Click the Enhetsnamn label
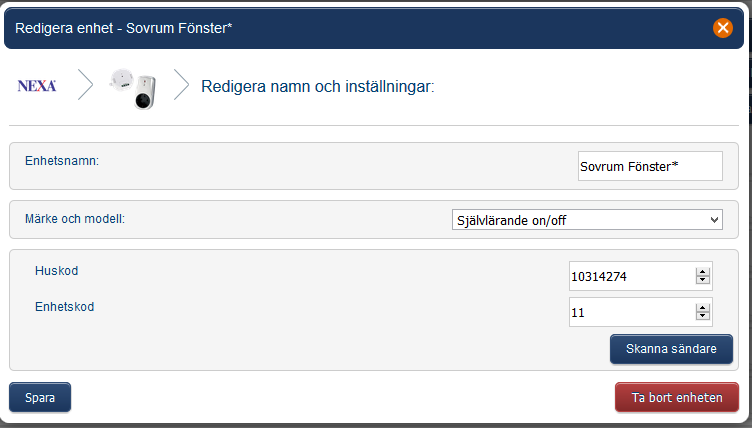This screenshot has width=752, height=428. click(x=62, y=160)
